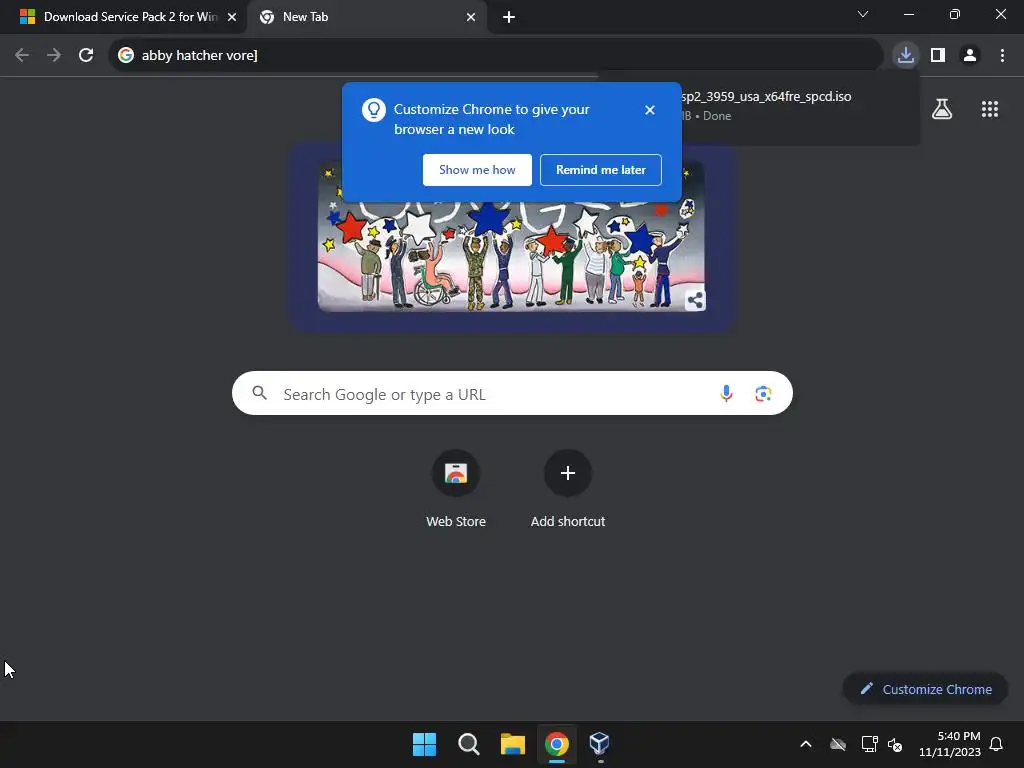Open the clock showing 5:40 PM

coord(950,744)
